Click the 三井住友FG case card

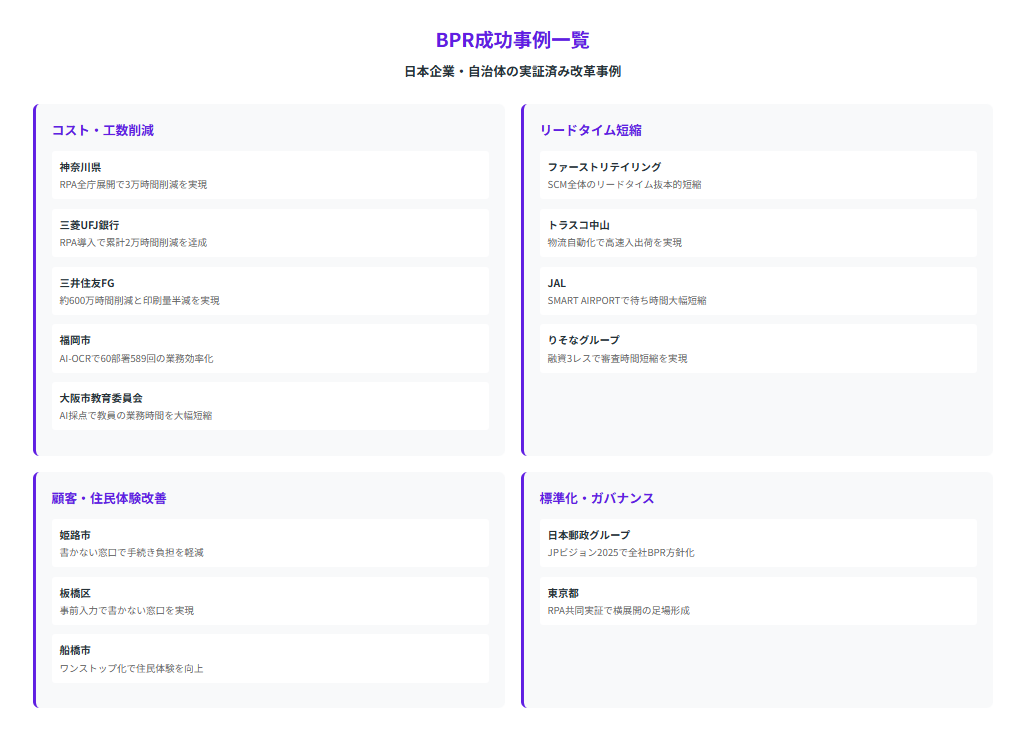[x=270, y=291]
